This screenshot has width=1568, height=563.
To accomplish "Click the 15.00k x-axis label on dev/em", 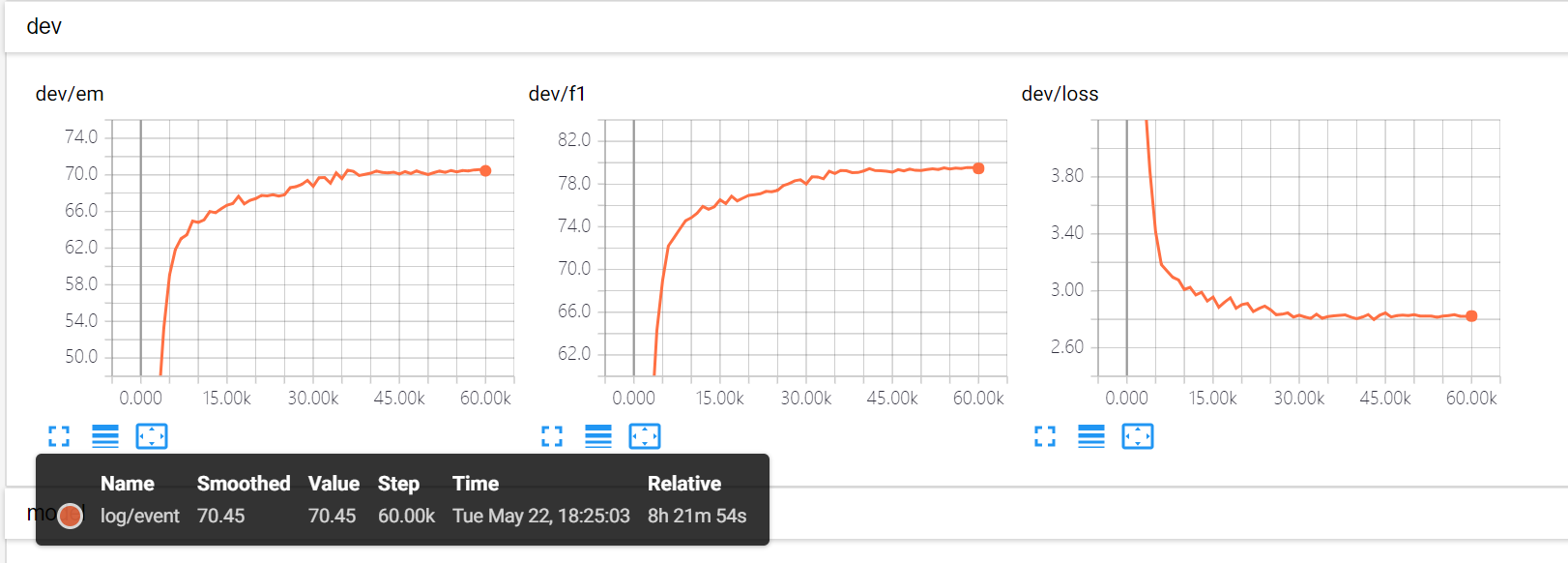I will pos(227,399).
